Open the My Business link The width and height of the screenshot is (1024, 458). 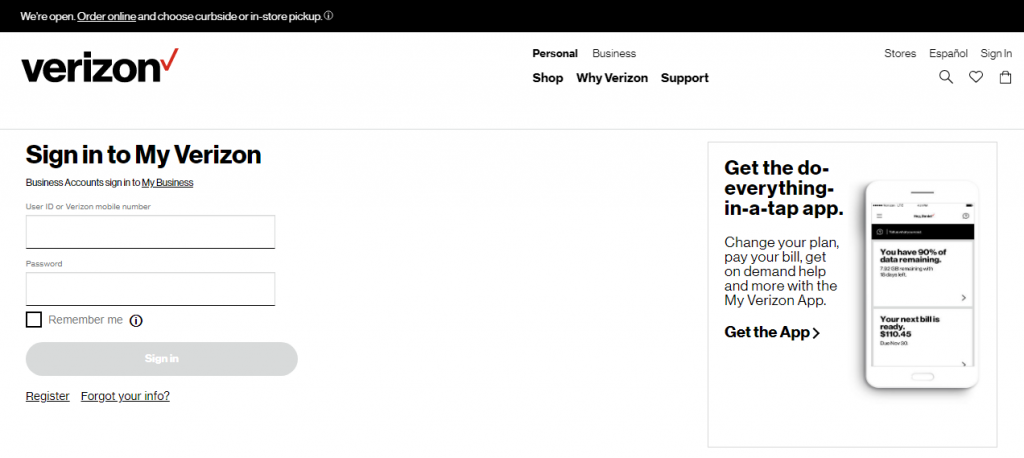tap(167, 182)
